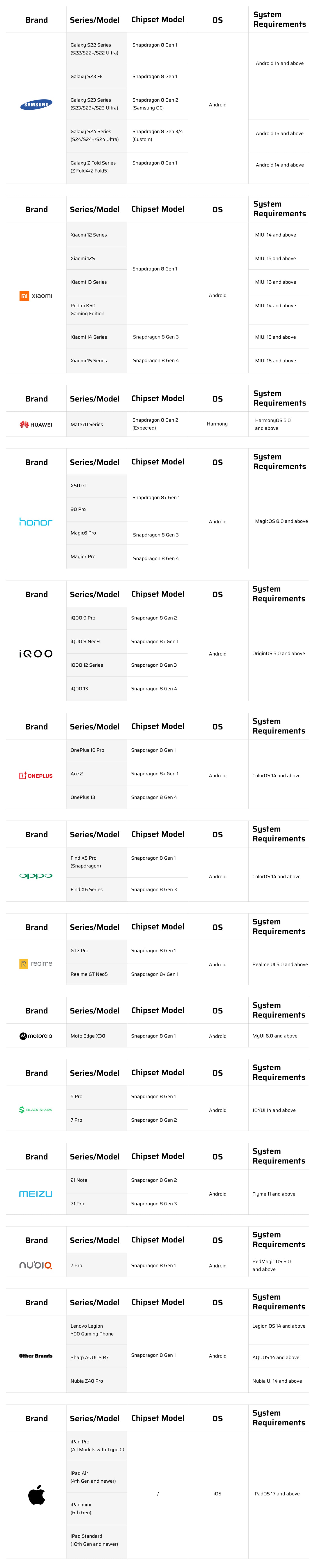Click the Black Shark logo
The width and height of the screenshot is (315, 1568).
click(36, 1110)
